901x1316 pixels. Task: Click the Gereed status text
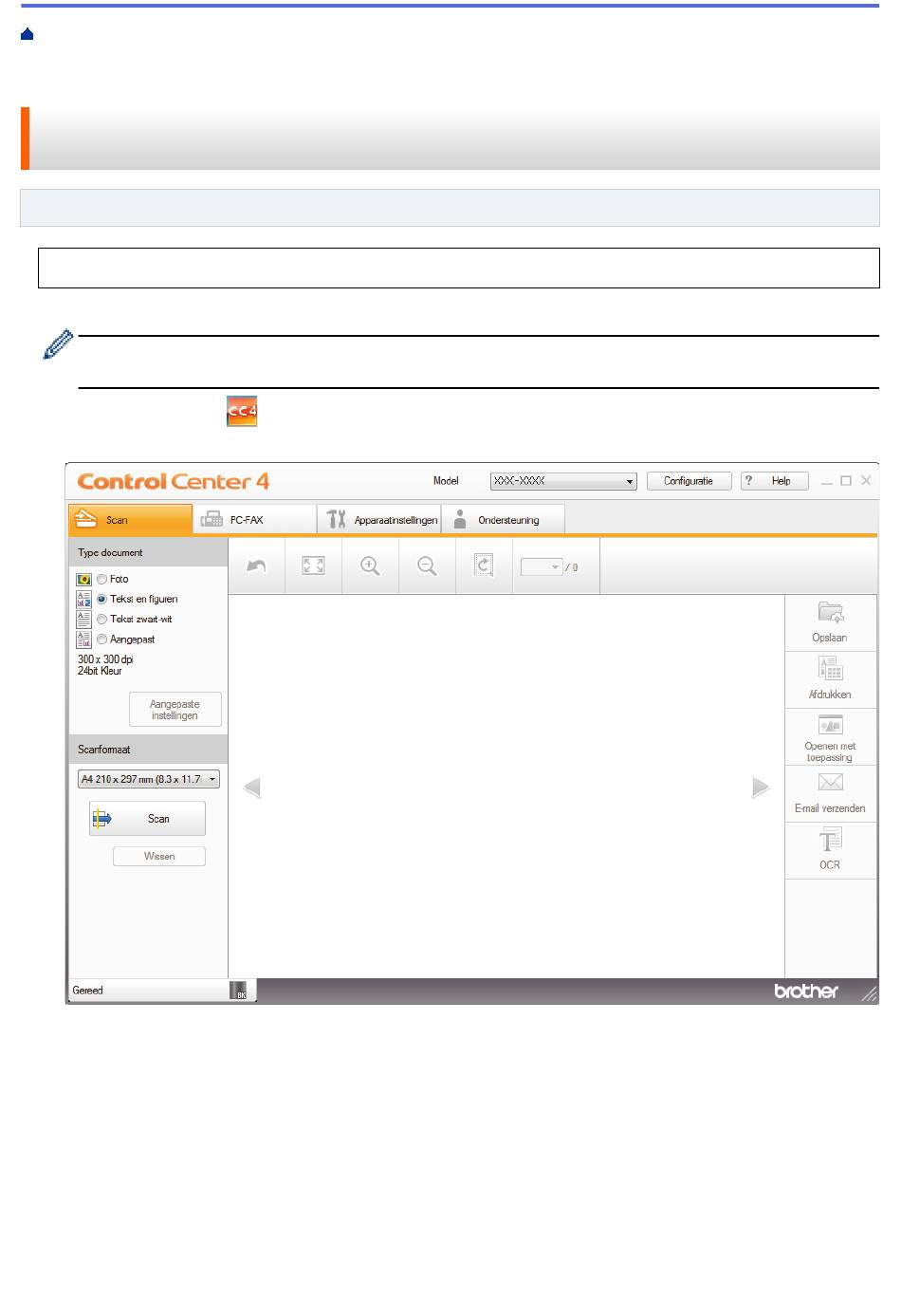coord(88,991)
